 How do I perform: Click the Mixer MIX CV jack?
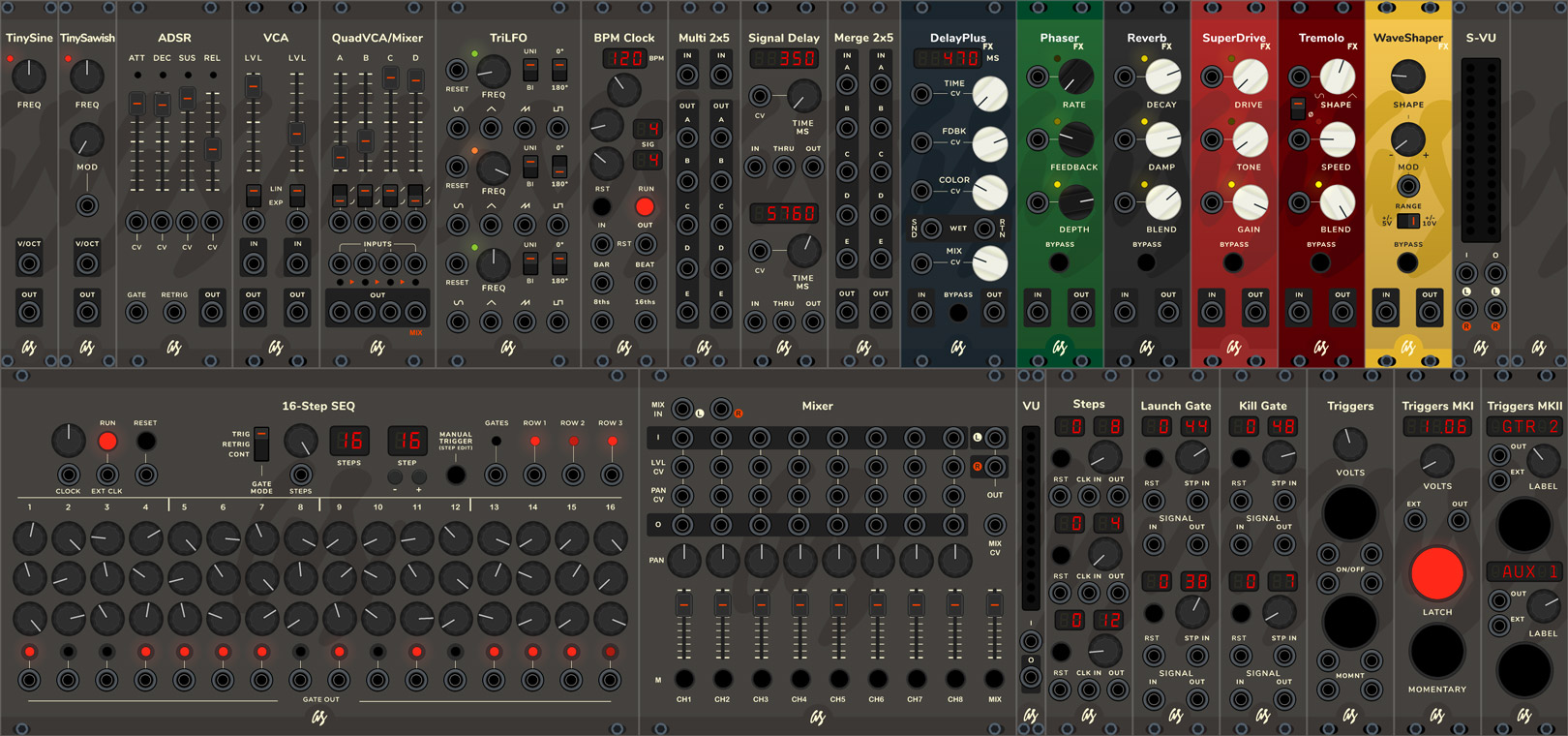coord(994,525)
